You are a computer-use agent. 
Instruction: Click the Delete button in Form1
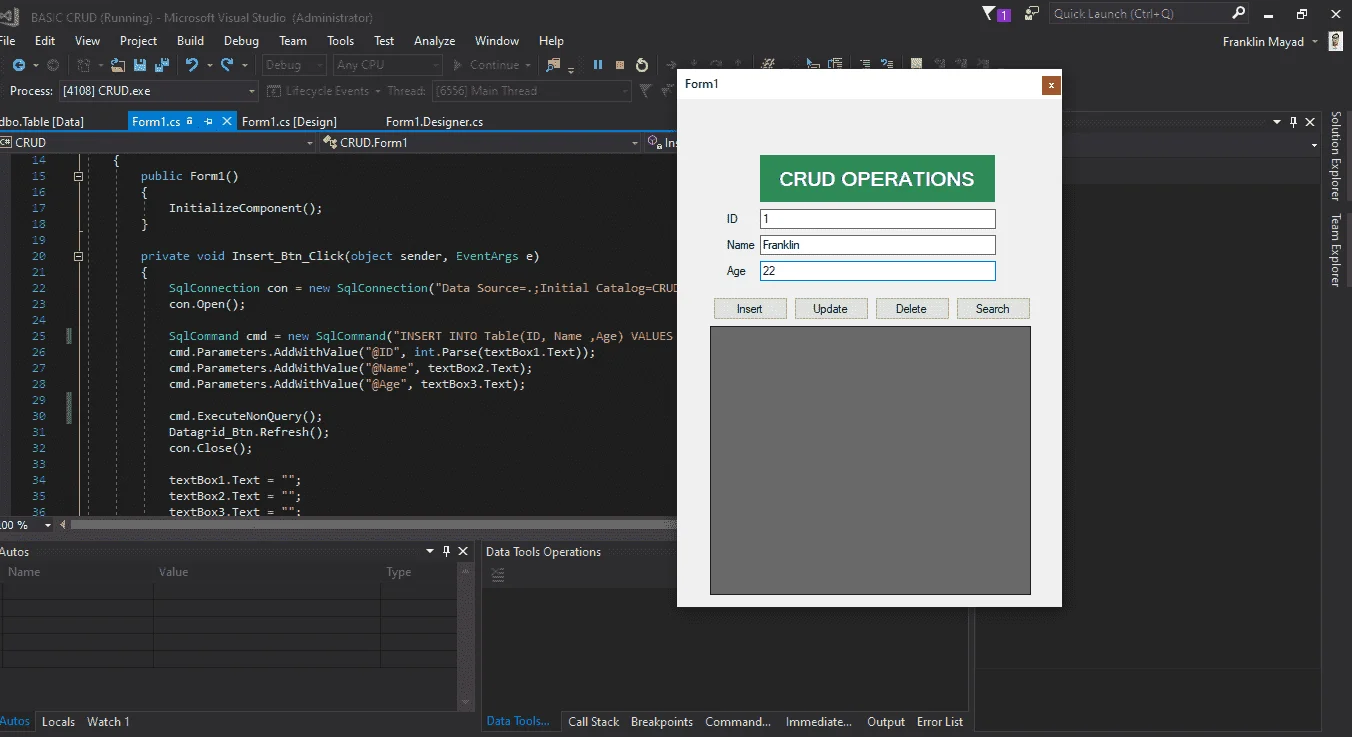tap(911, 309)
